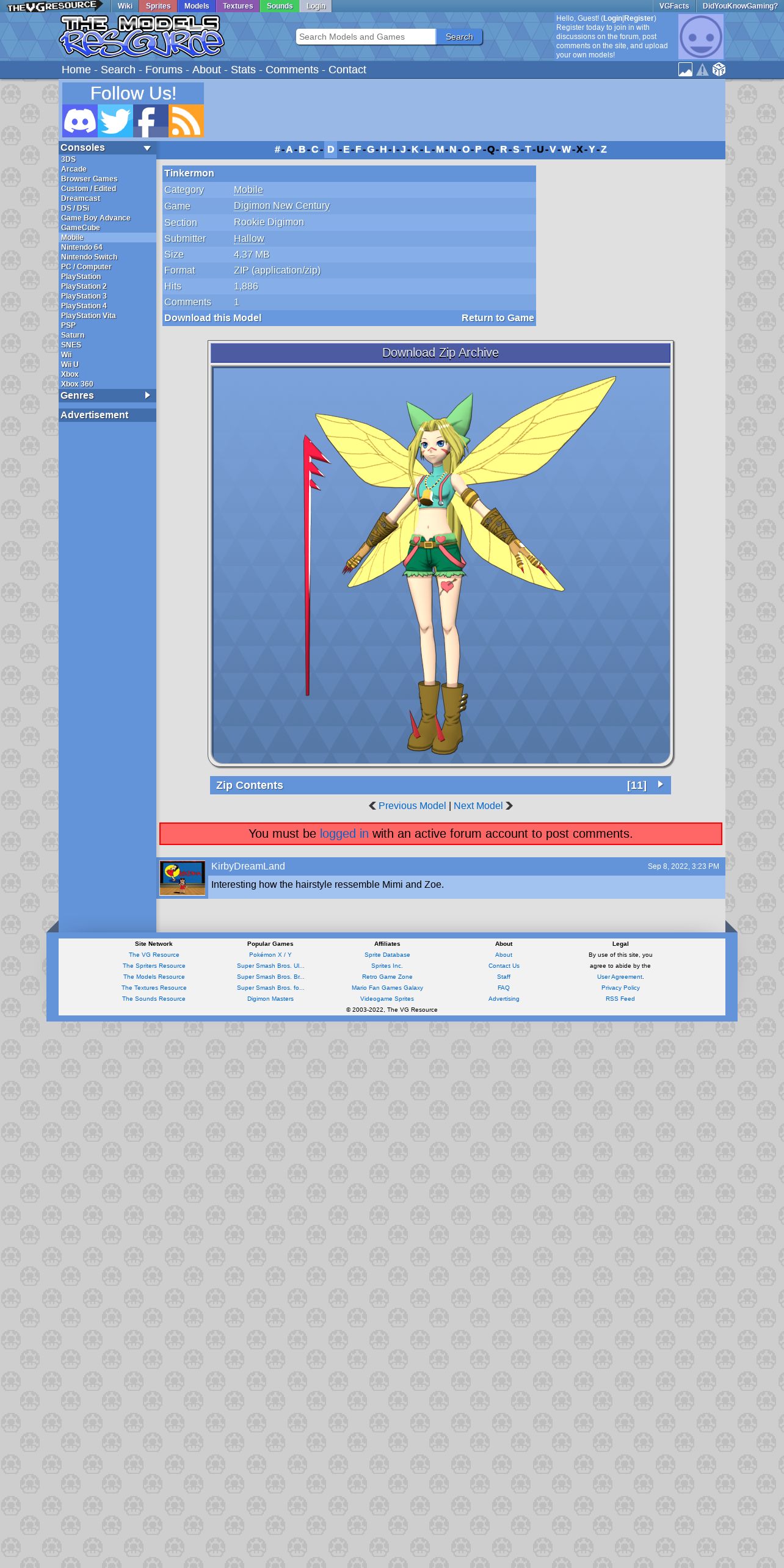This screenshot has height=1568, width=784.
Task: Open Digimon Masters footer link
Action: tap(270, 999)
